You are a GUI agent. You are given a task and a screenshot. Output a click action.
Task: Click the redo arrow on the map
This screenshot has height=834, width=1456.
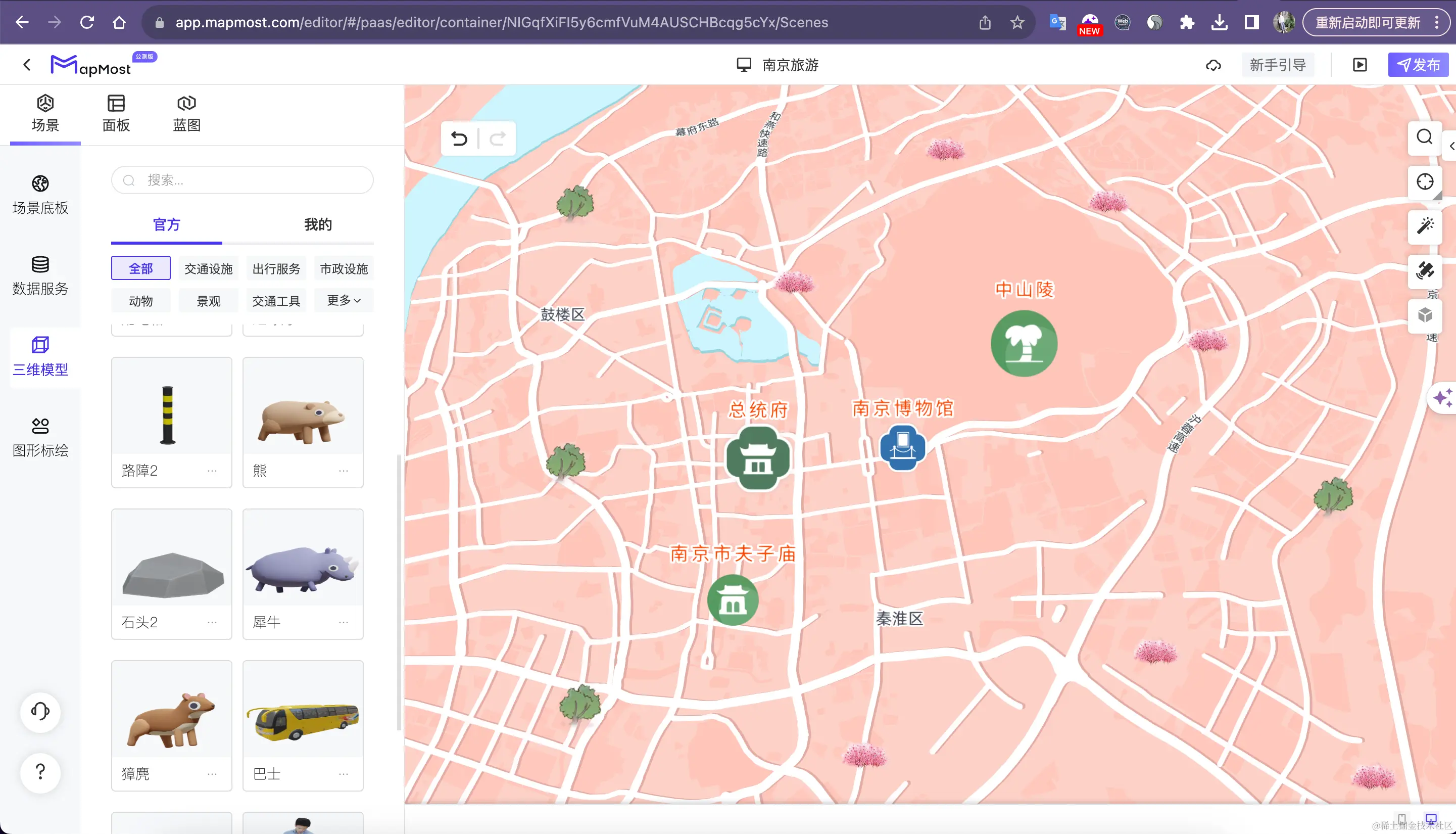(498, 138)
